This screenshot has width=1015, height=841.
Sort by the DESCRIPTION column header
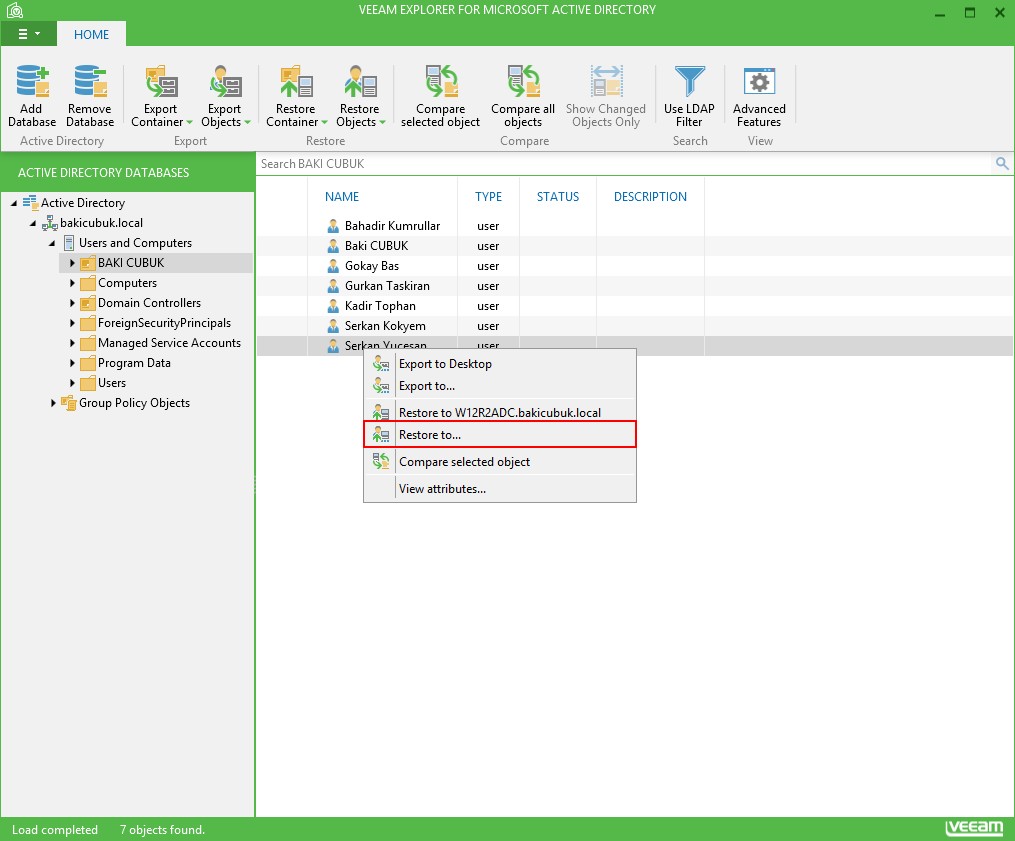pos(650,197)
